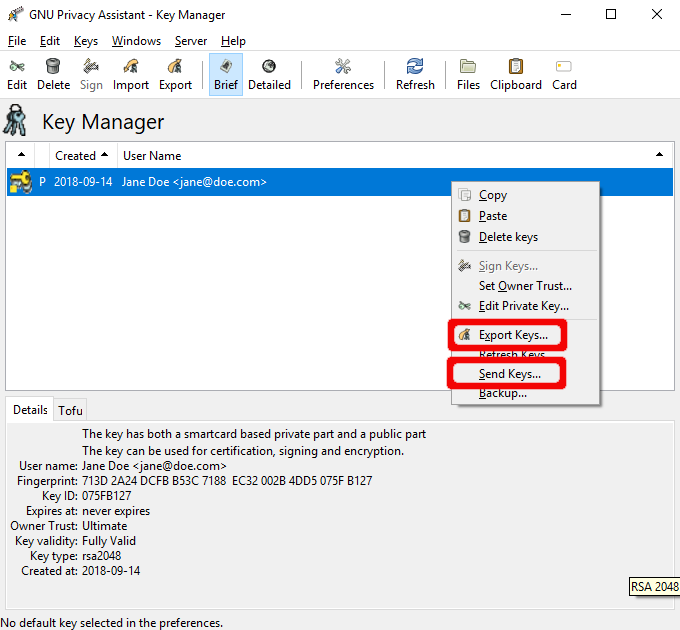
Task: Sort keys by User Name column
Action: pyautogui.click(x=152, y=156)
